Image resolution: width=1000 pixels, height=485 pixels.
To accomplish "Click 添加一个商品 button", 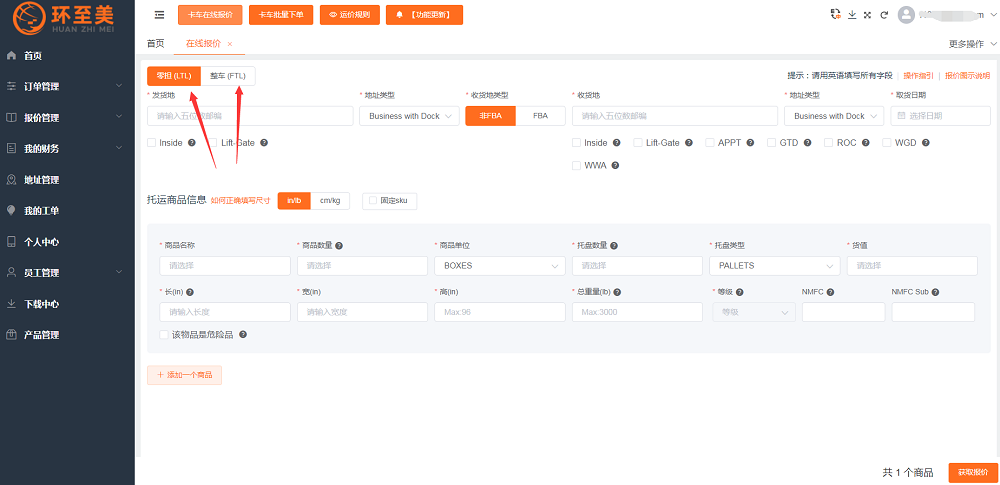I will (x=184, y=375).
